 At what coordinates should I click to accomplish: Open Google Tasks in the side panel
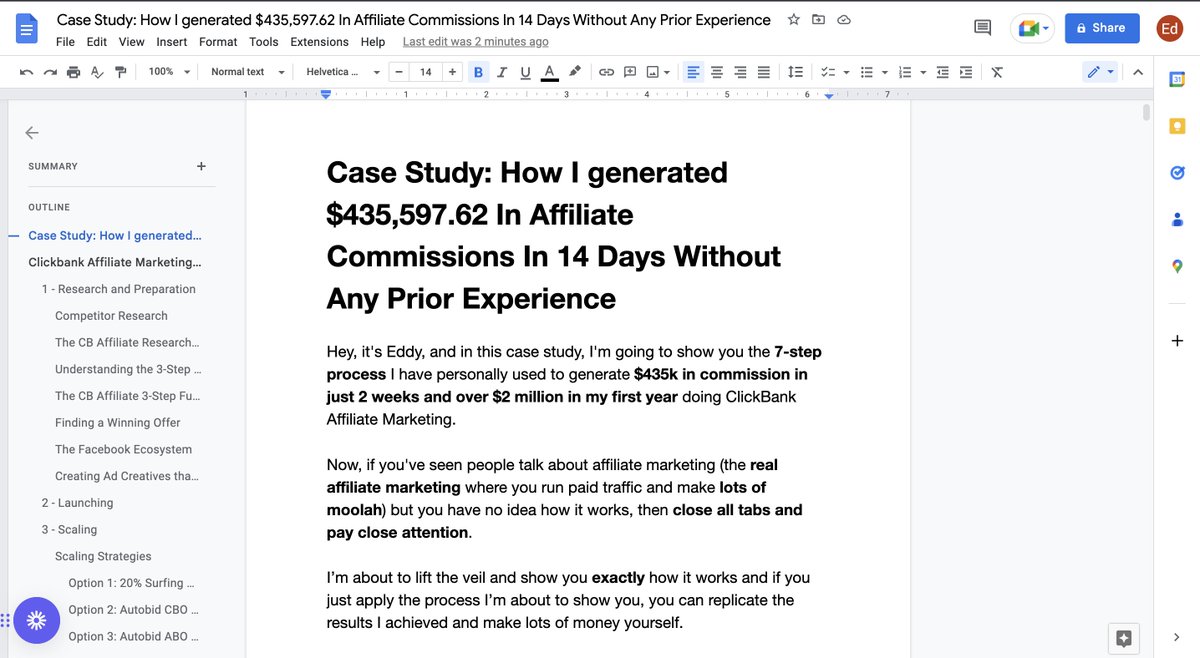[1176, 172]
